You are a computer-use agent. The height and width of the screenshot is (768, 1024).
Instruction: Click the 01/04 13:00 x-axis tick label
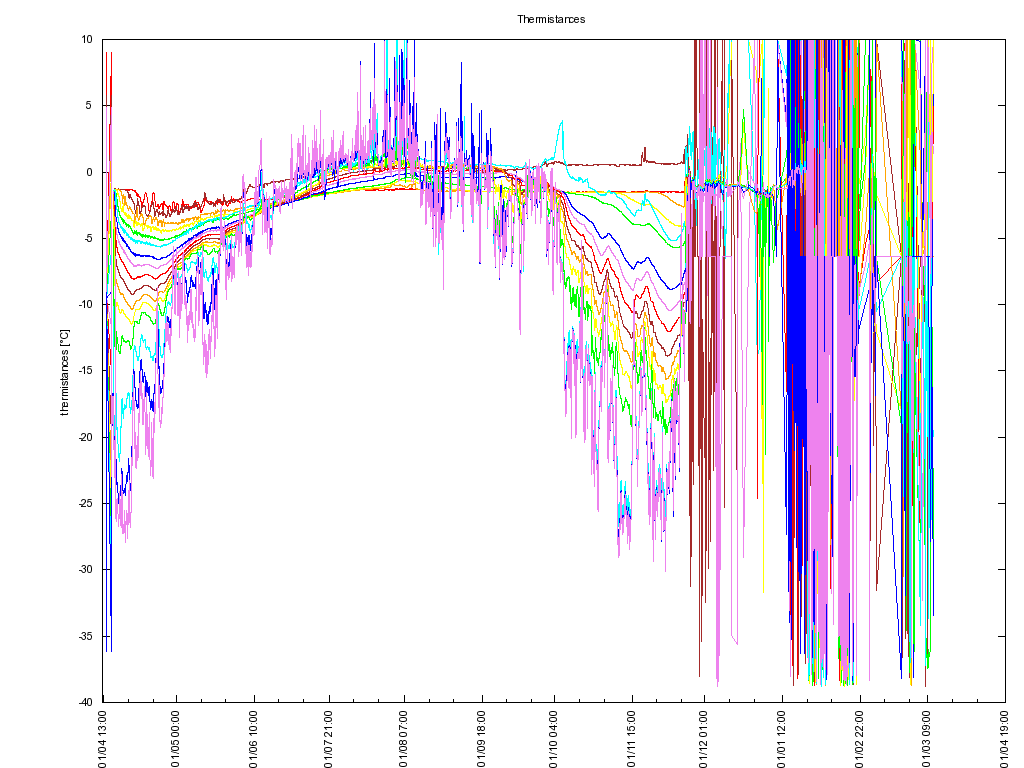102,738
